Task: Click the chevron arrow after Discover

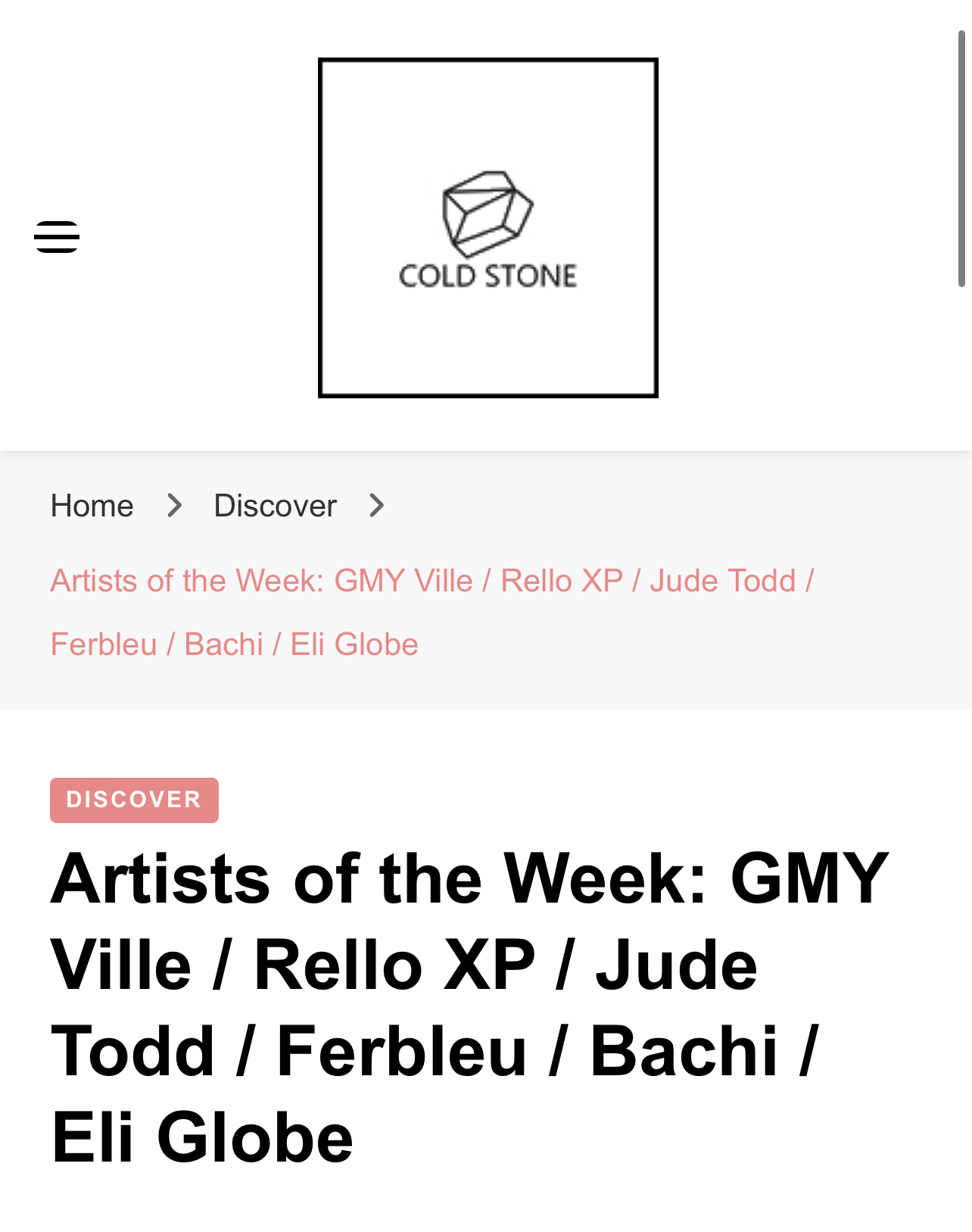Action: pyautogui.click(x=377, y=505)
